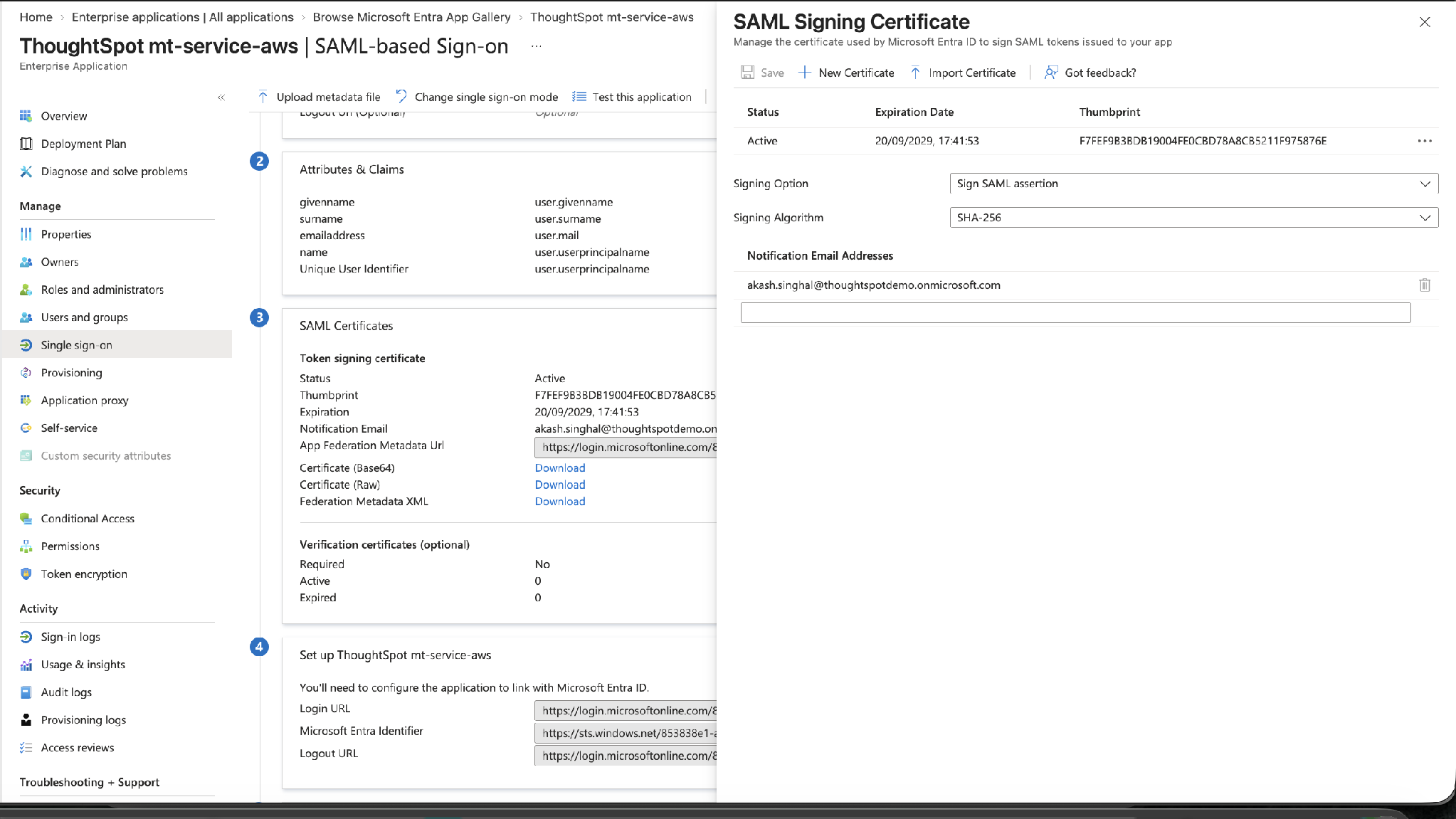Screen dimensions: 1456x819
Task: Focus the empty notification email input field
Action: pos(1075,312)
